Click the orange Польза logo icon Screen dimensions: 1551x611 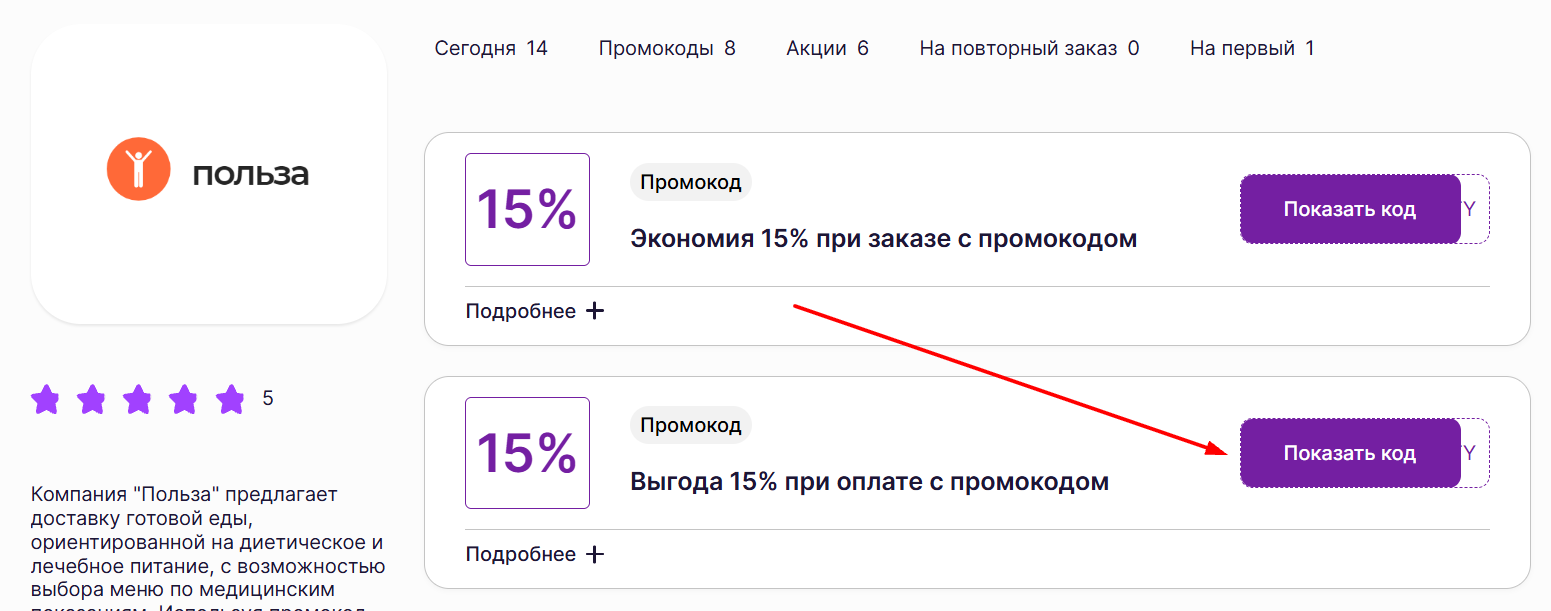tap(138, 170)
